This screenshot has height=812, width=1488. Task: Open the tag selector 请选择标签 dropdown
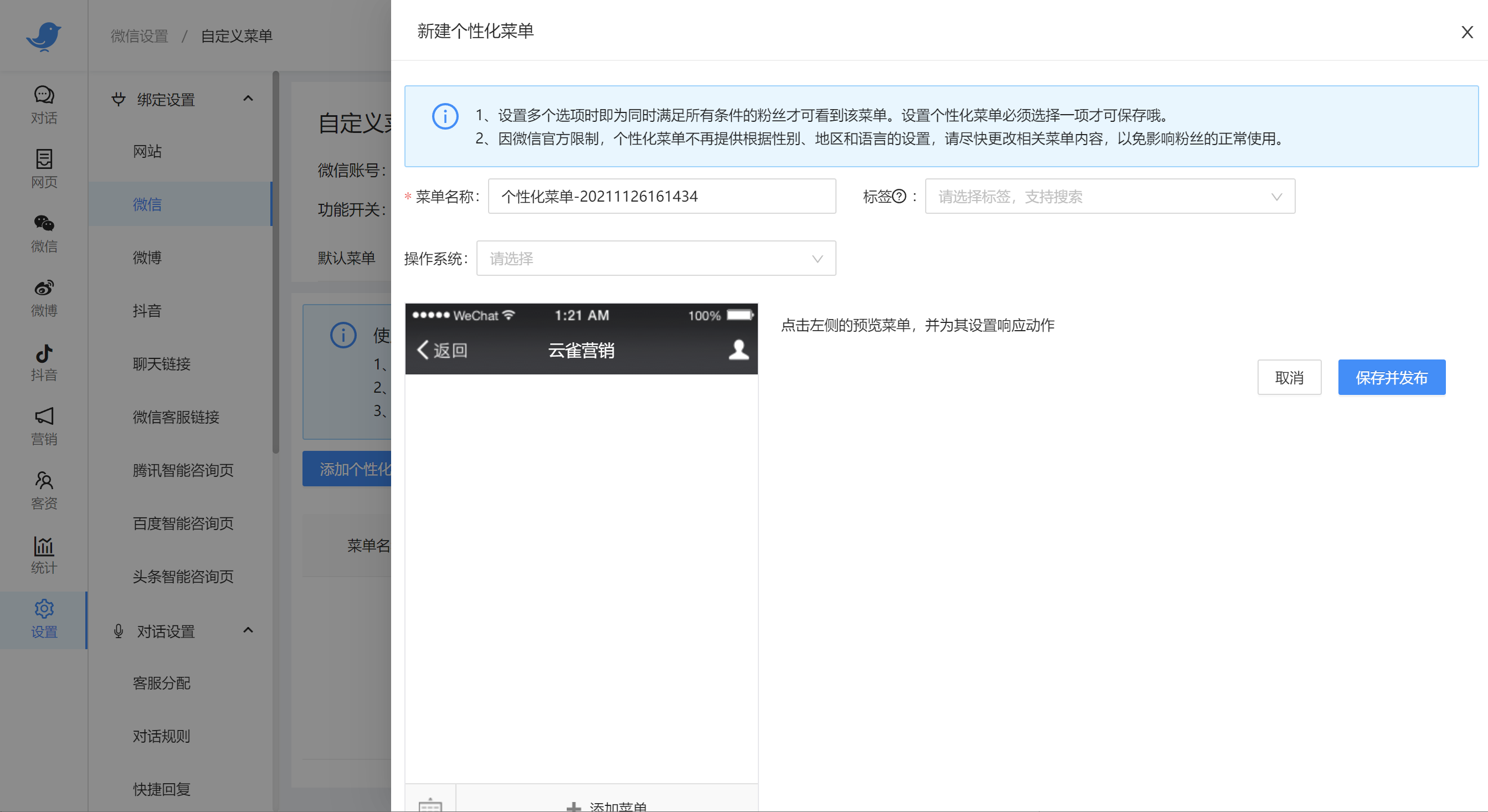1109,197
